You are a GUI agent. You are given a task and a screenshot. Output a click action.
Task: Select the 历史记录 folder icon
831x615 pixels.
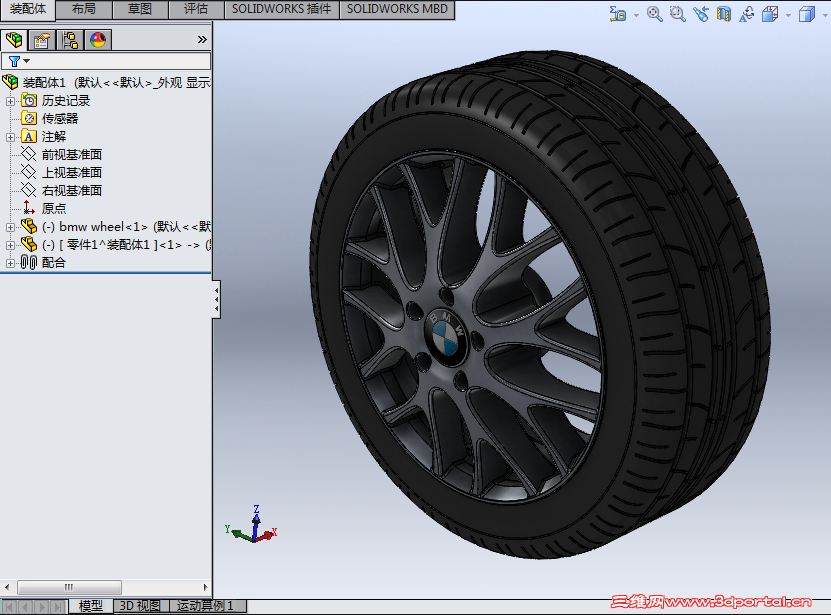point(29,100)
